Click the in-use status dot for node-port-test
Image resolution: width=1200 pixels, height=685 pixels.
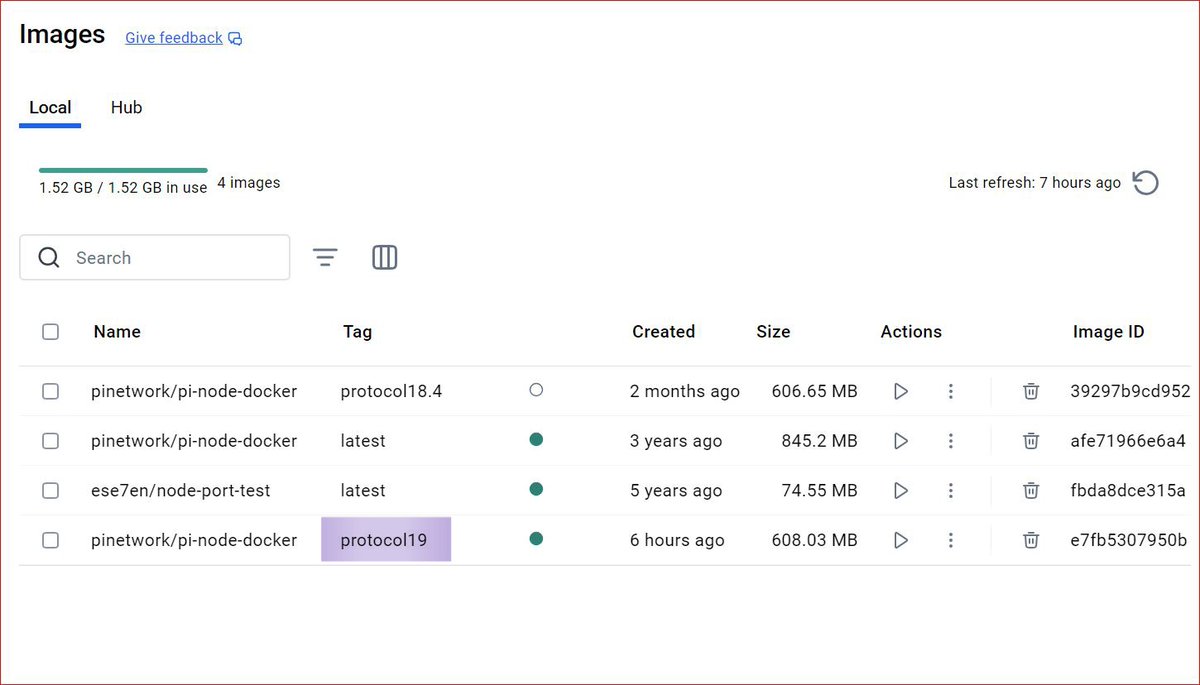(536, 489)
